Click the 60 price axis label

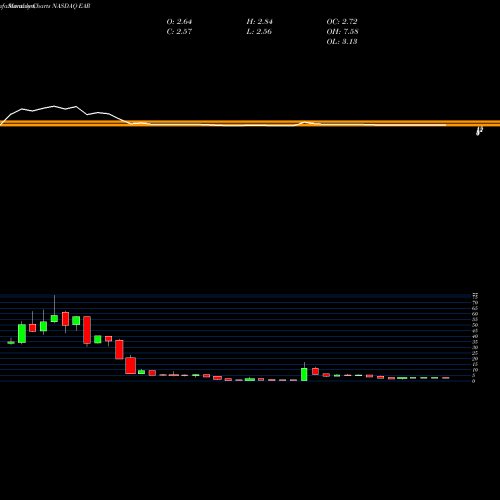[475, 314]
